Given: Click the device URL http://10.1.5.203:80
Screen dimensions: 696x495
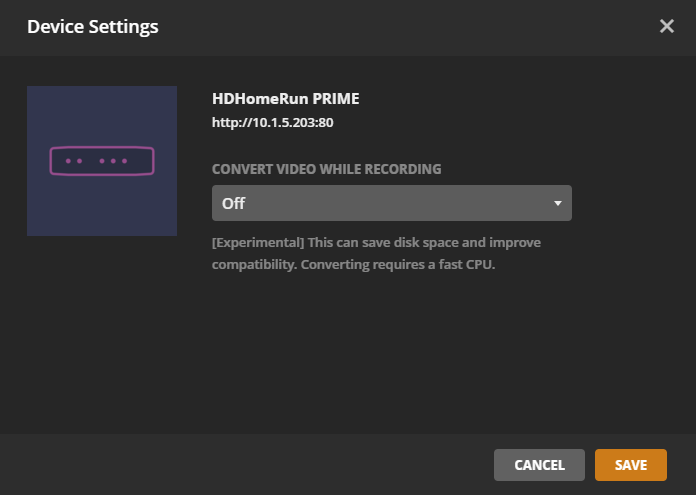Looking at the screenshot, I should click(271, 123).
